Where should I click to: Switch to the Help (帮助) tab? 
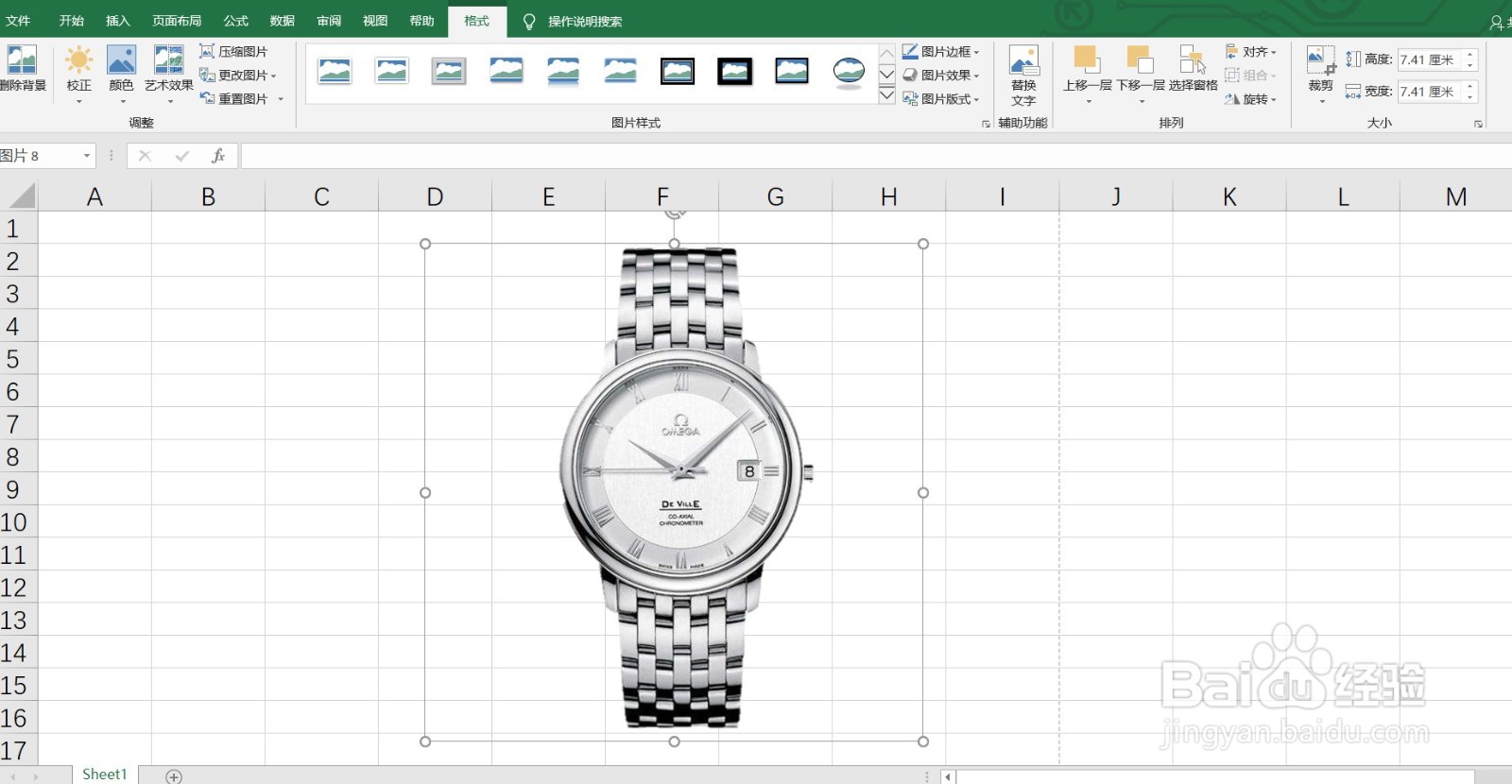pos(422,21)
